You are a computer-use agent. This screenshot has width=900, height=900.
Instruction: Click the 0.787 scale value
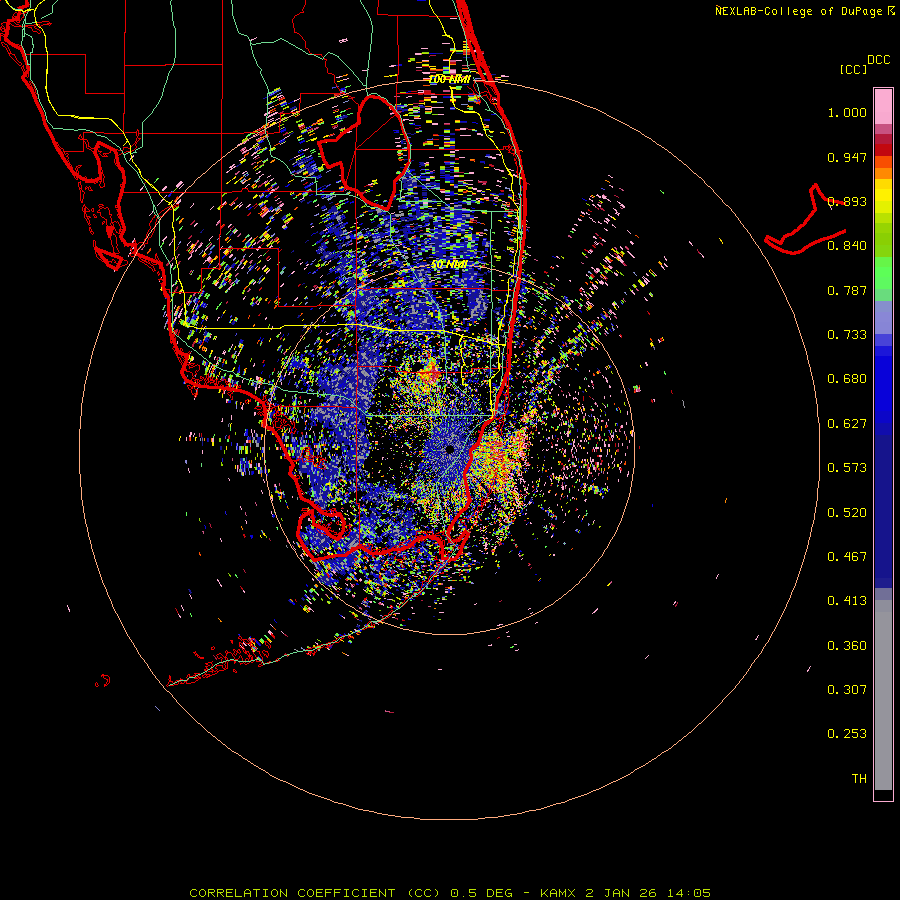click(847, 290)
